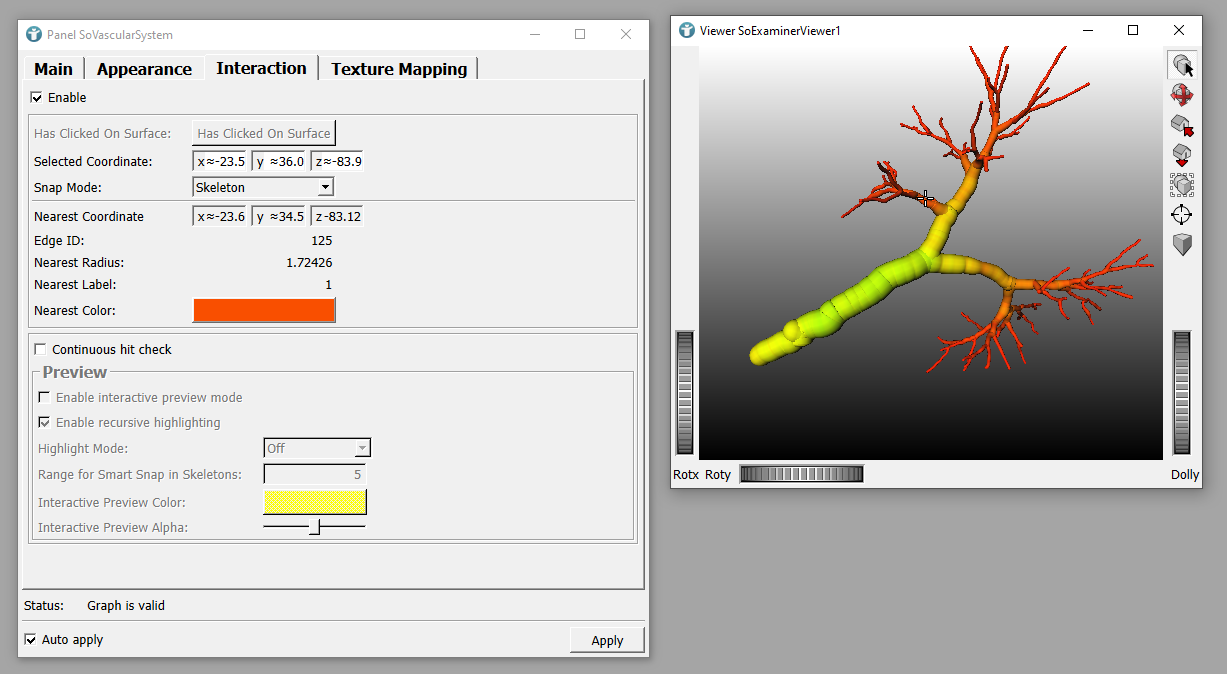Open the orange Nearest Color swatch

point(264,311)
